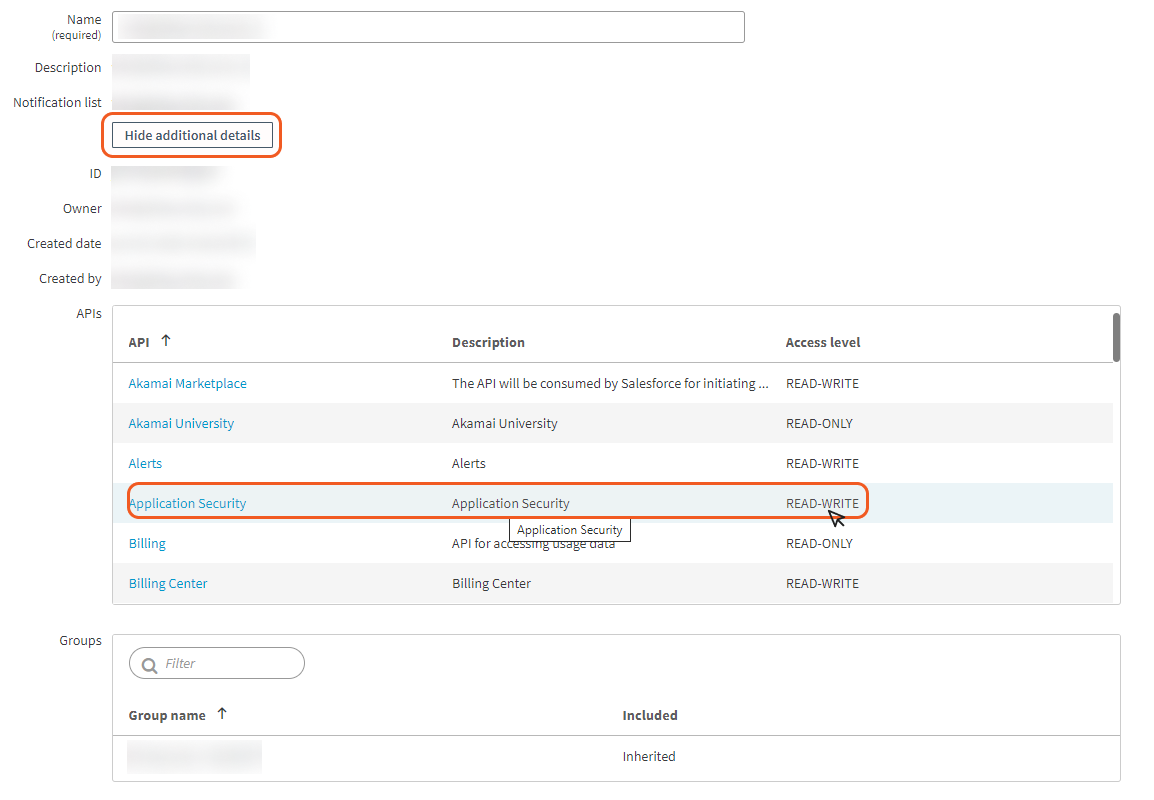Sort by the API column arrow icon
Screen dimensions: 1154x800
[166, 341]
